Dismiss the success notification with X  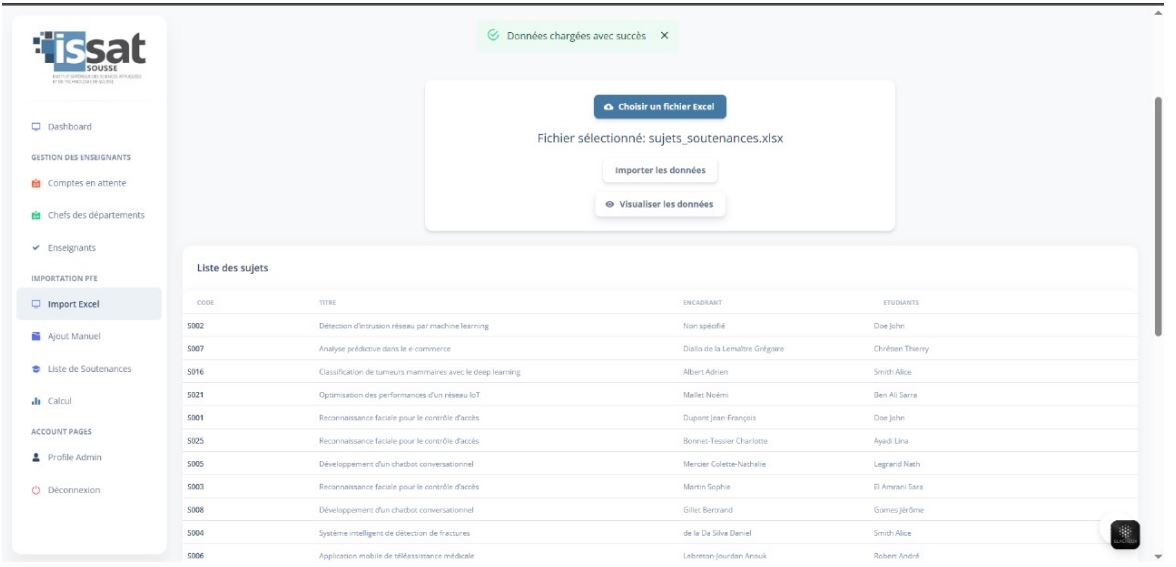pyautogui.click(x=664, y=36)
